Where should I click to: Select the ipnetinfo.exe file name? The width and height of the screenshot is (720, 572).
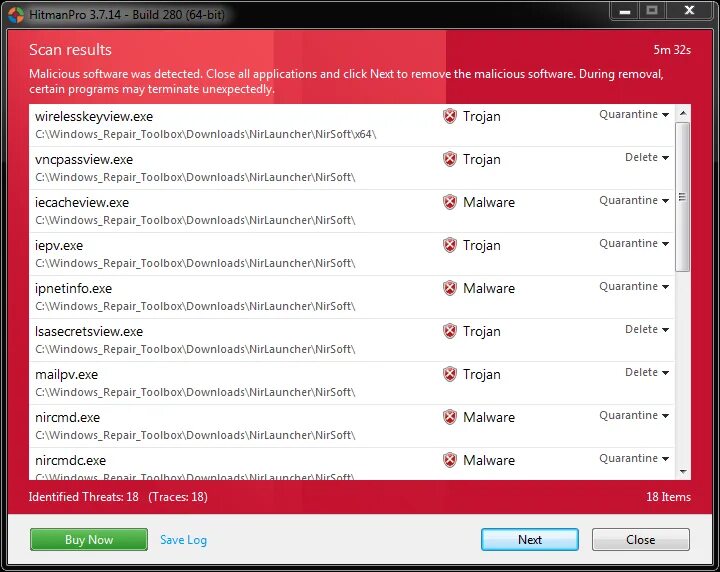[73, 289]
